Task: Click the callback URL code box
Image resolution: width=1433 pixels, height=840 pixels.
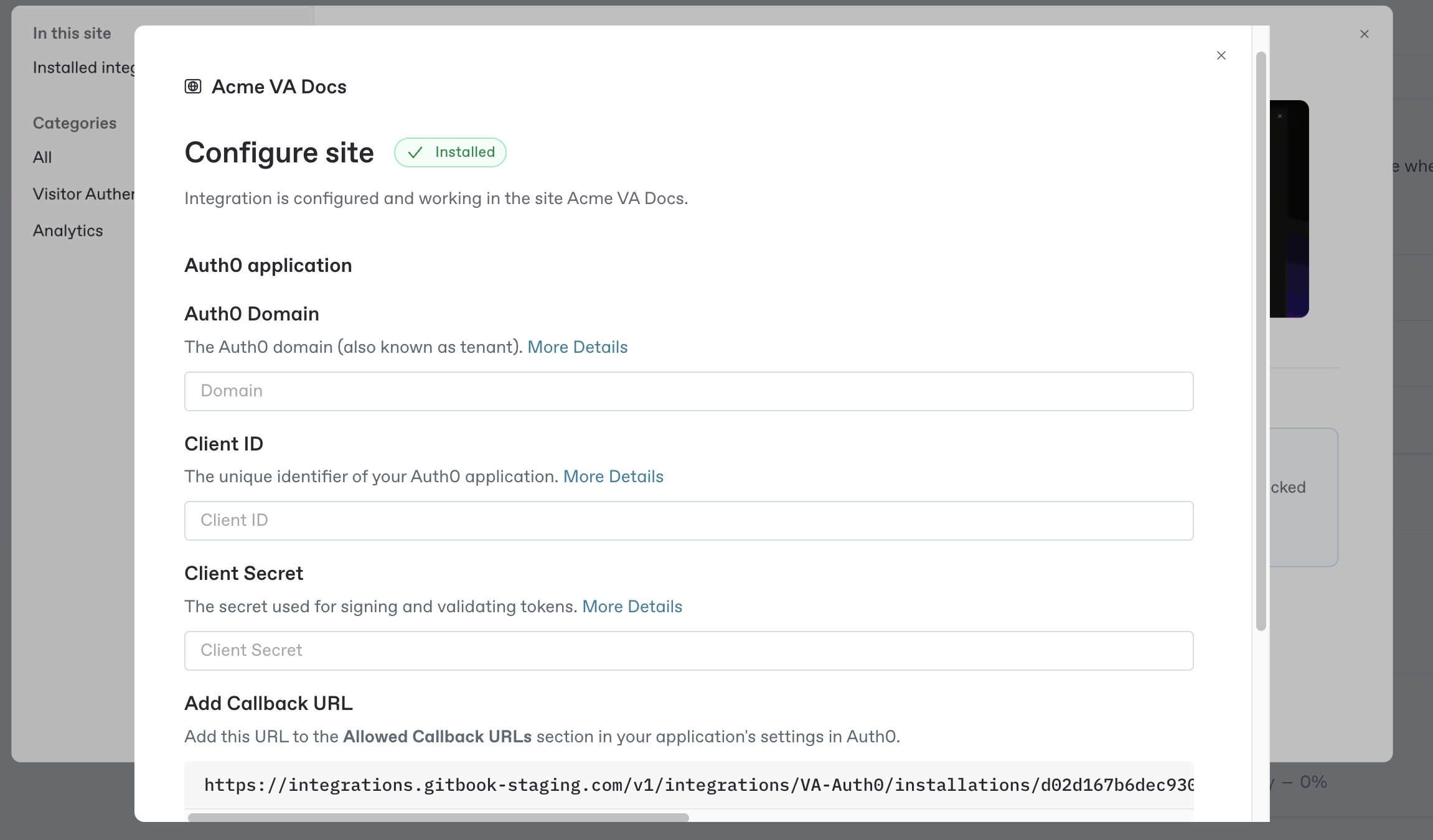Action: (688, 785)
